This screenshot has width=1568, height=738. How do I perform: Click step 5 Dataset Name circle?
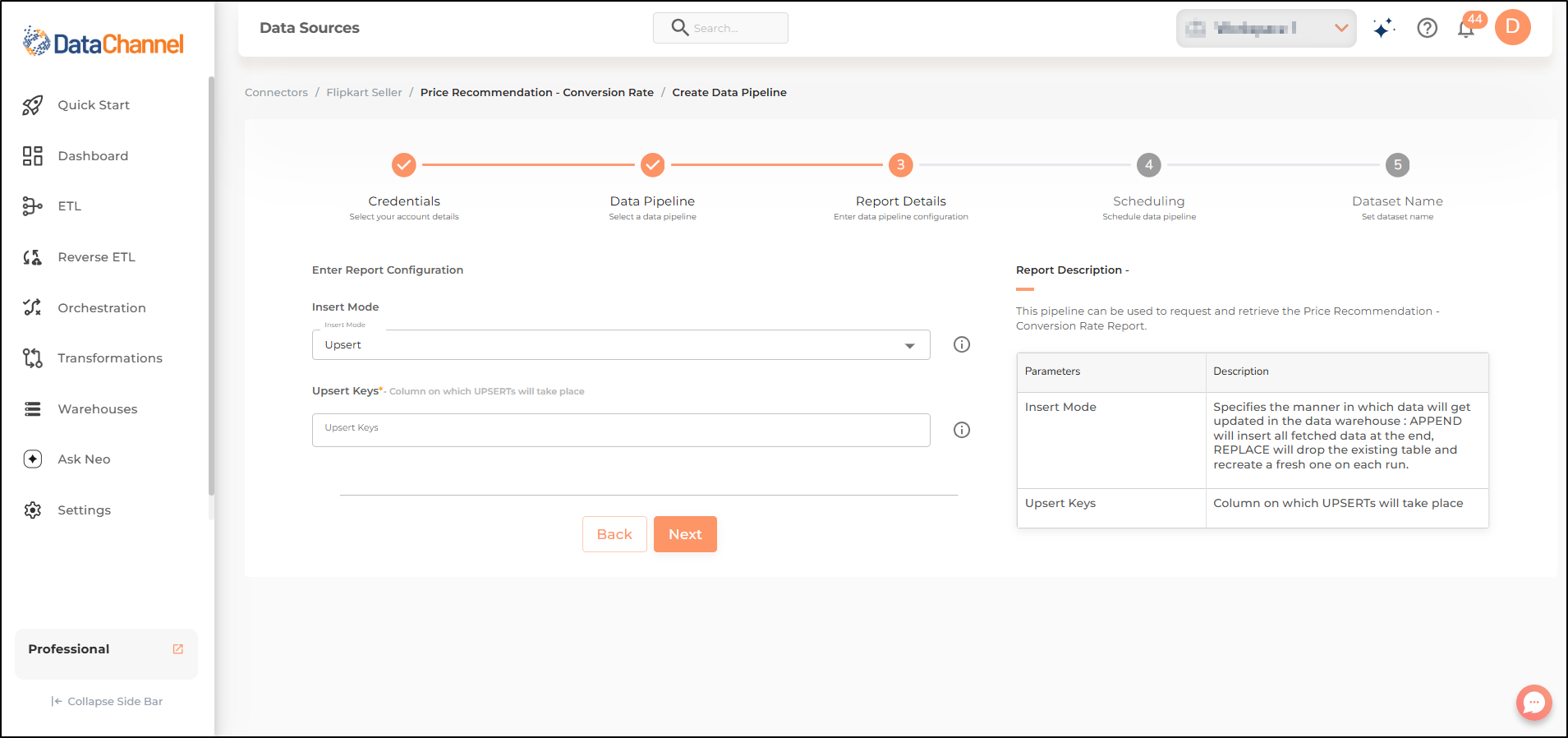tap(1397, 165)
